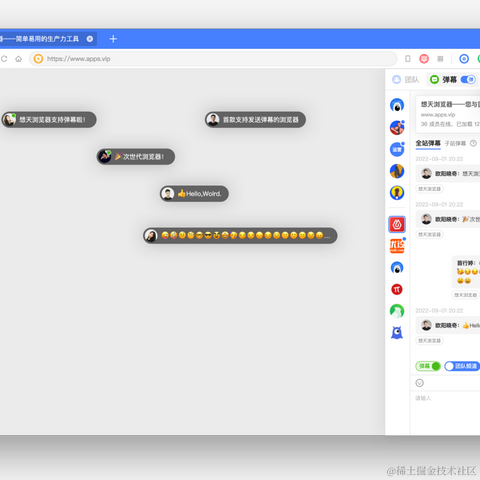Select the 全站弹幕 tab

(428, 143)
